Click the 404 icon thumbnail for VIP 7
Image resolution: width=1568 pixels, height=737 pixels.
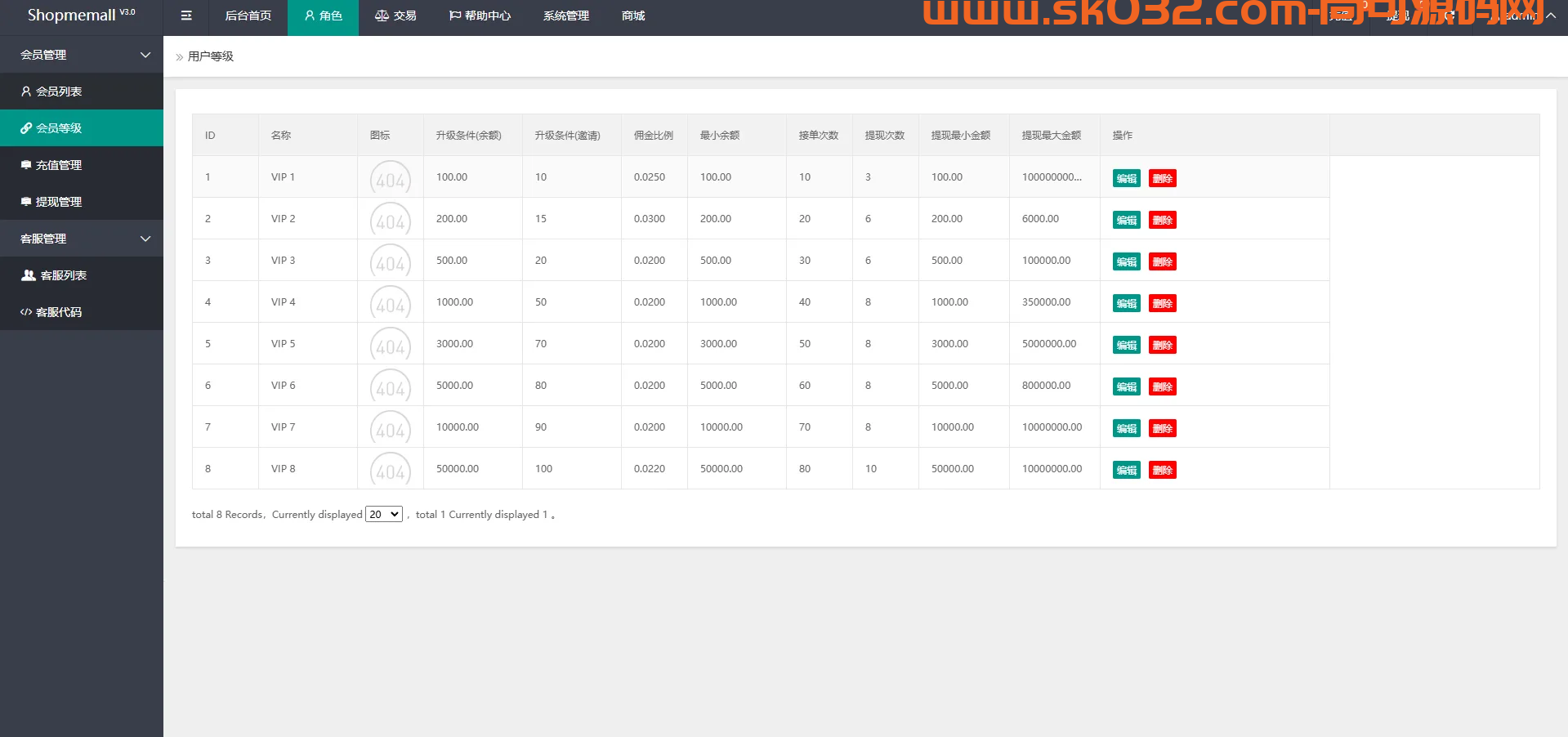[x=391, y=428]
